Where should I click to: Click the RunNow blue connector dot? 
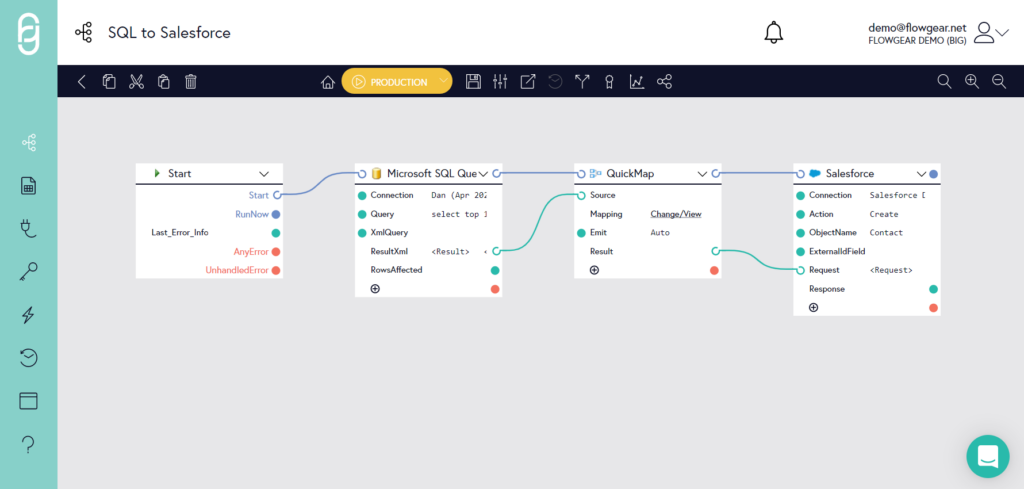[276, 214]
